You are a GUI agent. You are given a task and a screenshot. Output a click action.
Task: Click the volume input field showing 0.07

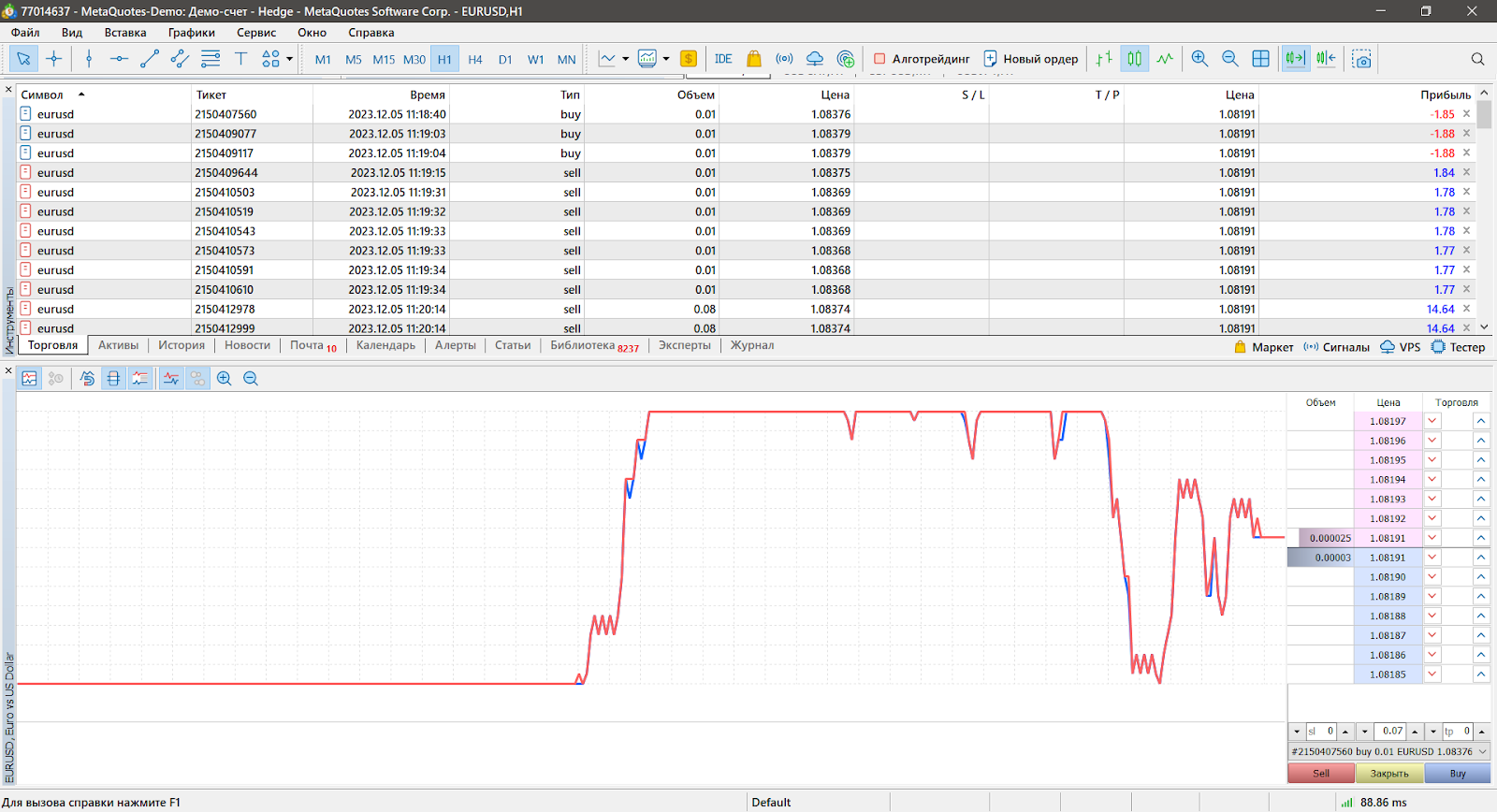pyautogui.click(x=1391, y=732)
